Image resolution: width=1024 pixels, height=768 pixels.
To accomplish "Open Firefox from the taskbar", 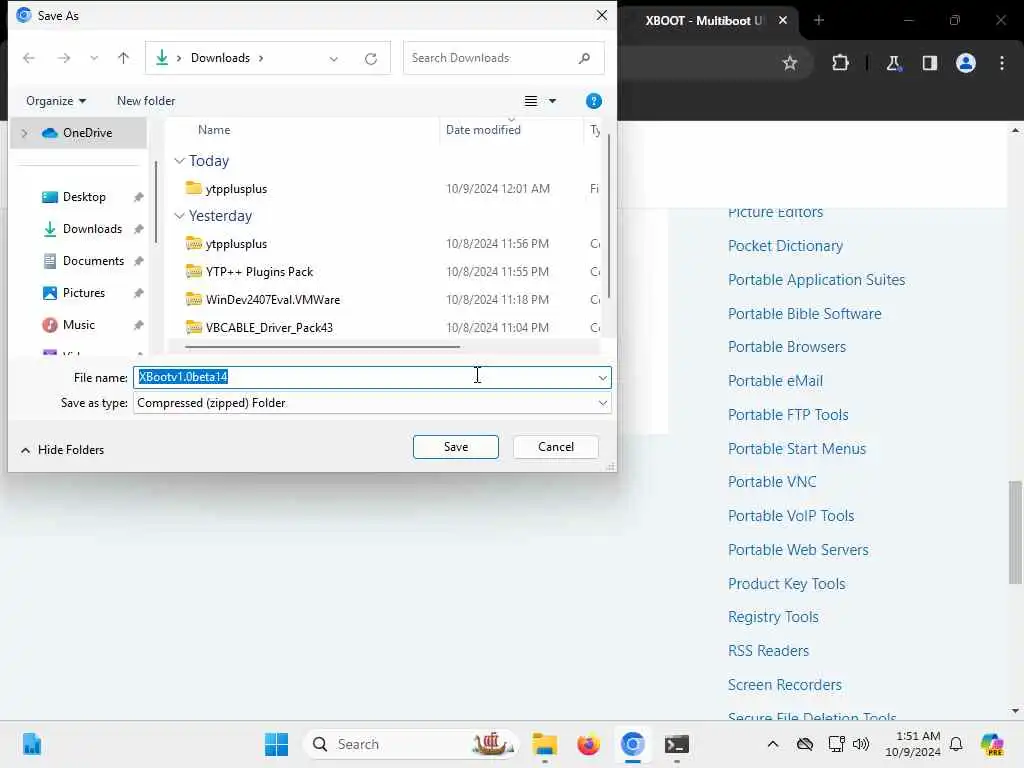I will point(588,744).
